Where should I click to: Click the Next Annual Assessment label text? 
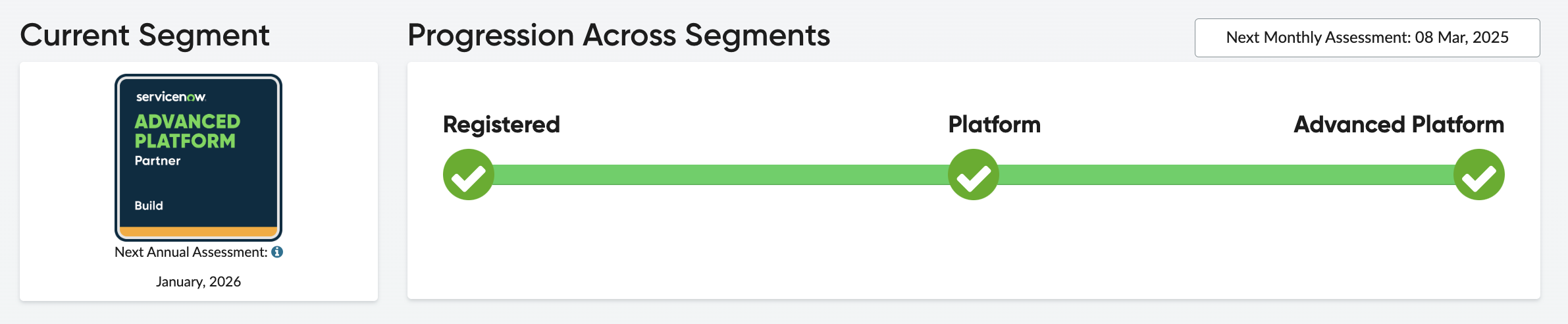coord(191,252)
